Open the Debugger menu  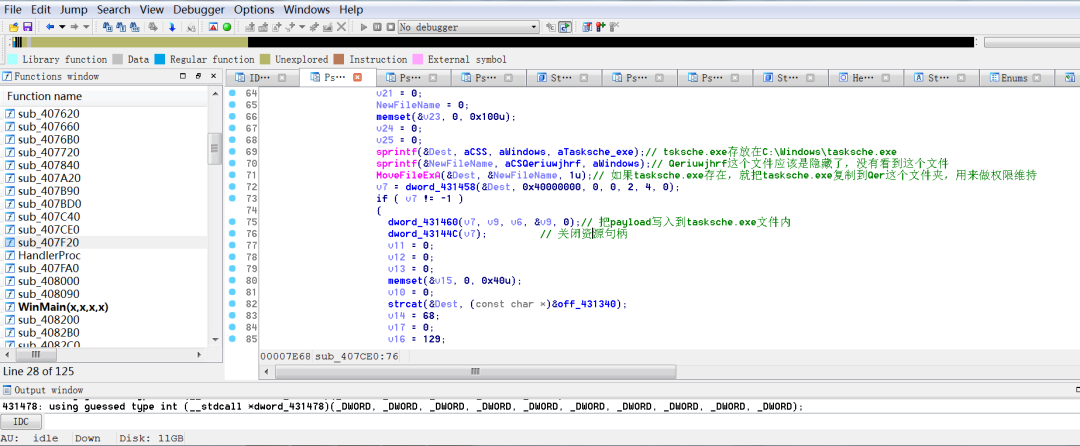pos(199,9)
